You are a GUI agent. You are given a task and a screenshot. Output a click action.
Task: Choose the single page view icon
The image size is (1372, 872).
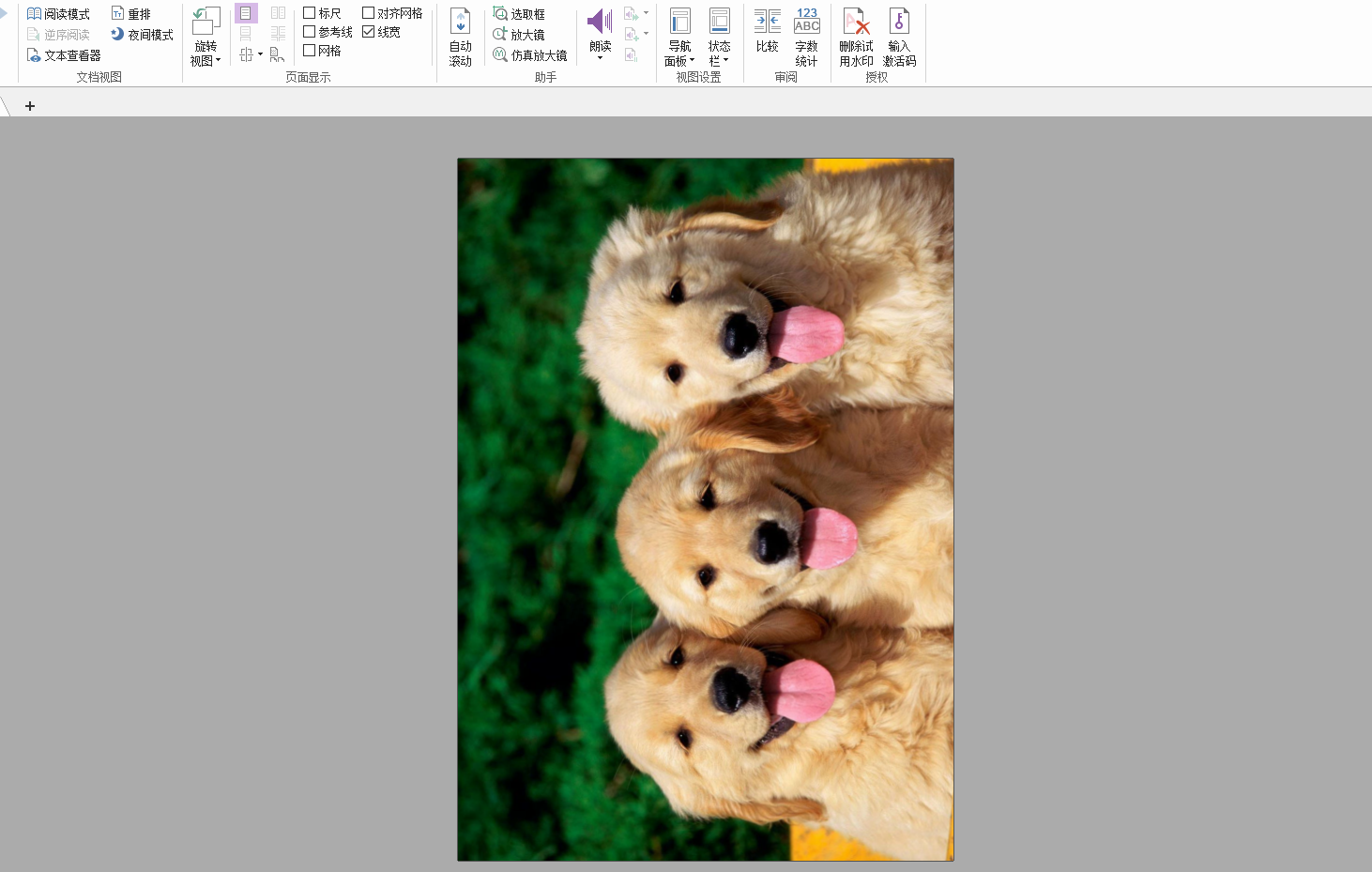(x=246, y=13)
